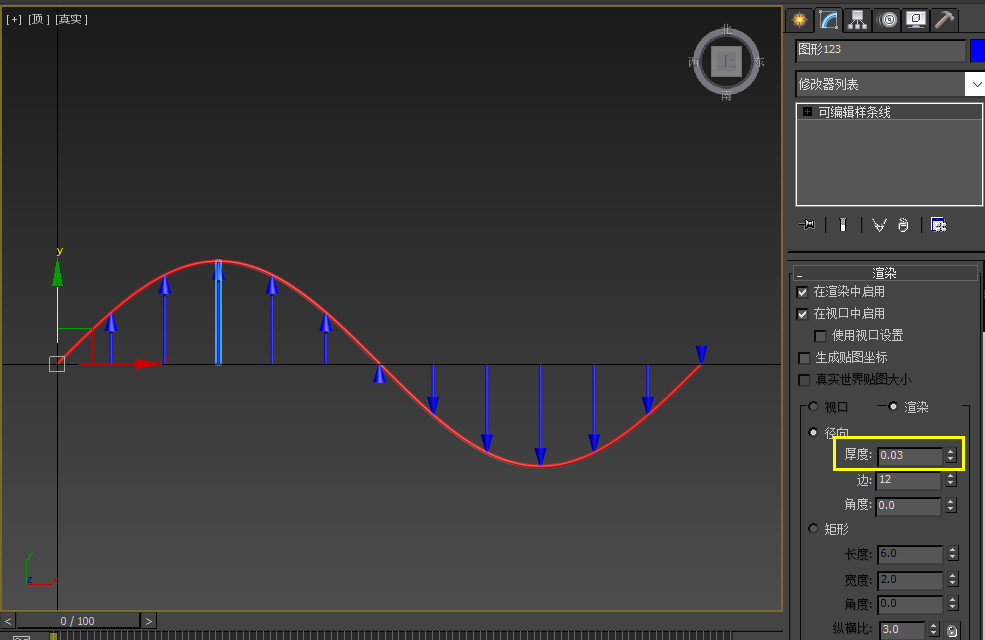985x640 pixels.
Task: Click the ViewCube top face 上
Action: 726,61
